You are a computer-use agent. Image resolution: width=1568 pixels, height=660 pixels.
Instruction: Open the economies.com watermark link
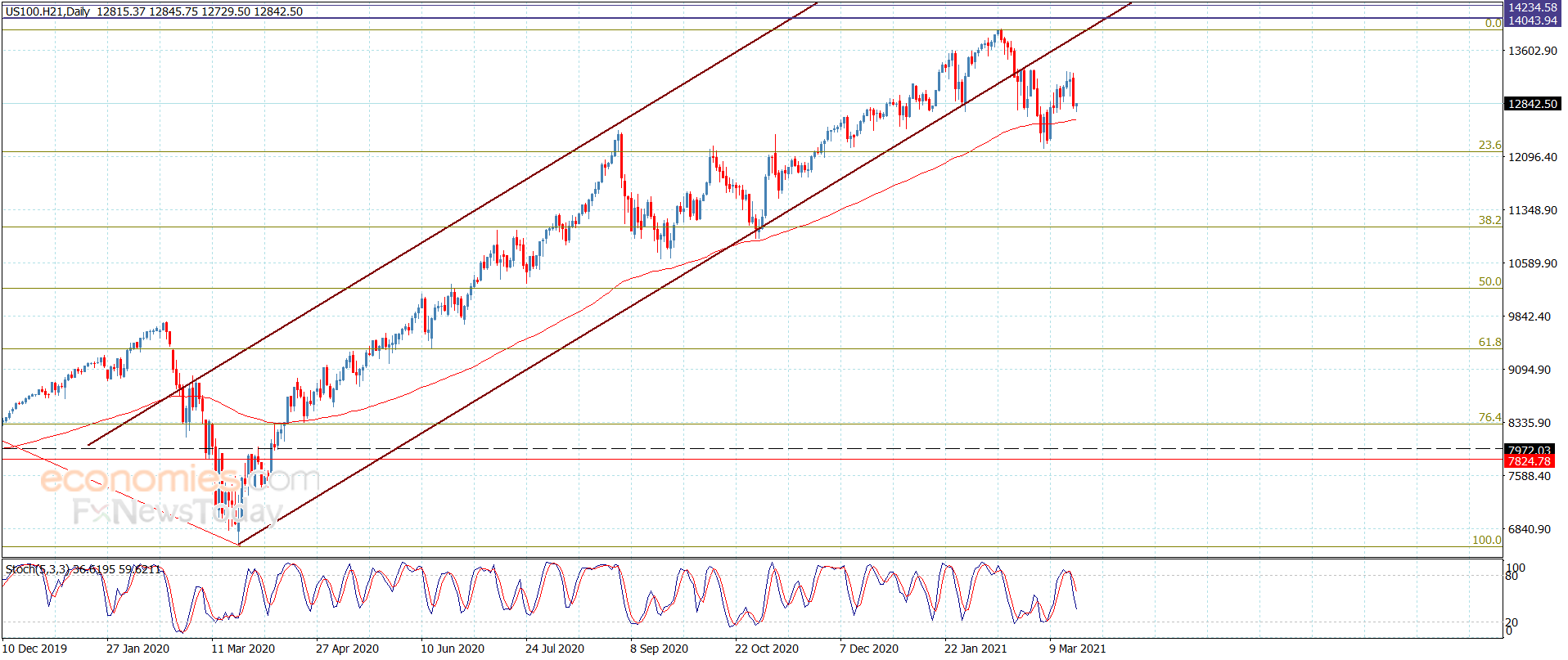point(179,479)
